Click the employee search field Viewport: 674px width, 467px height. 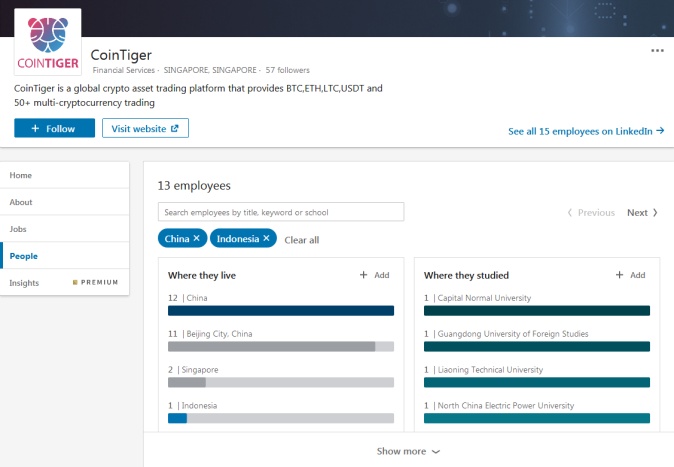point(281,212)
